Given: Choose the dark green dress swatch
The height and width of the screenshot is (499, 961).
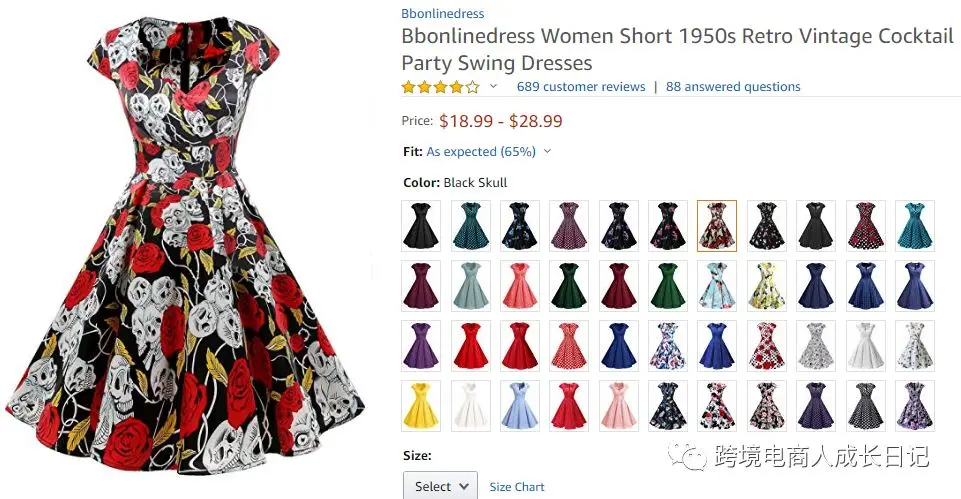Looking at the screenshot, I should coord(569,286).
